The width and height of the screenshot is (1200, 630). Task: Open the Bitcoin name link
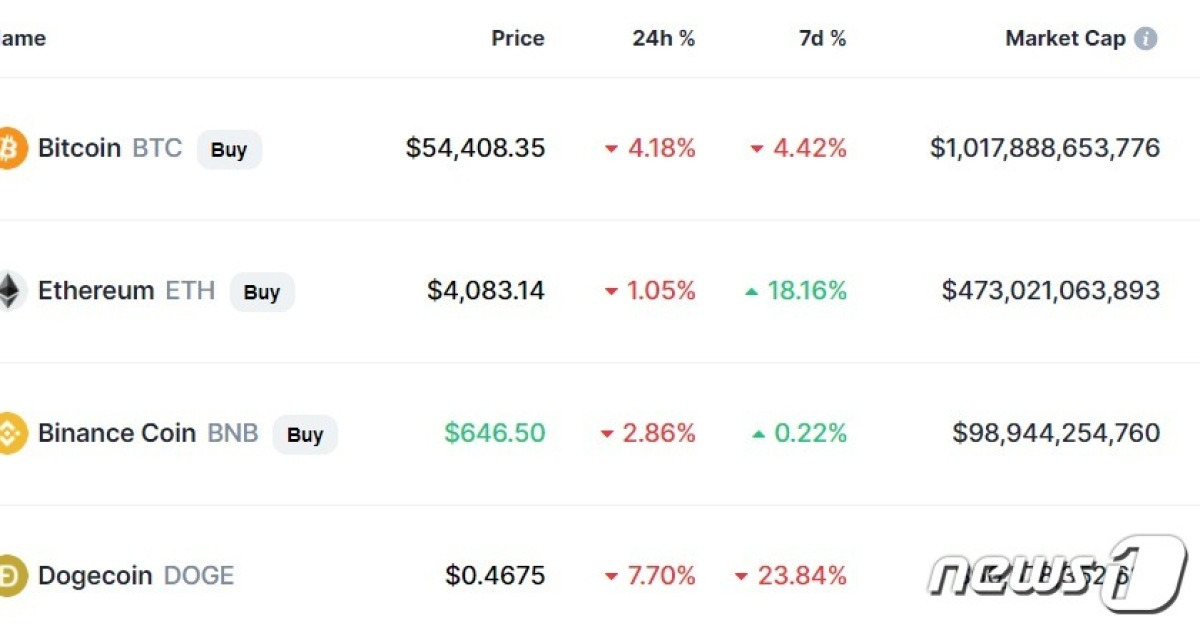(x=79, y=148)
